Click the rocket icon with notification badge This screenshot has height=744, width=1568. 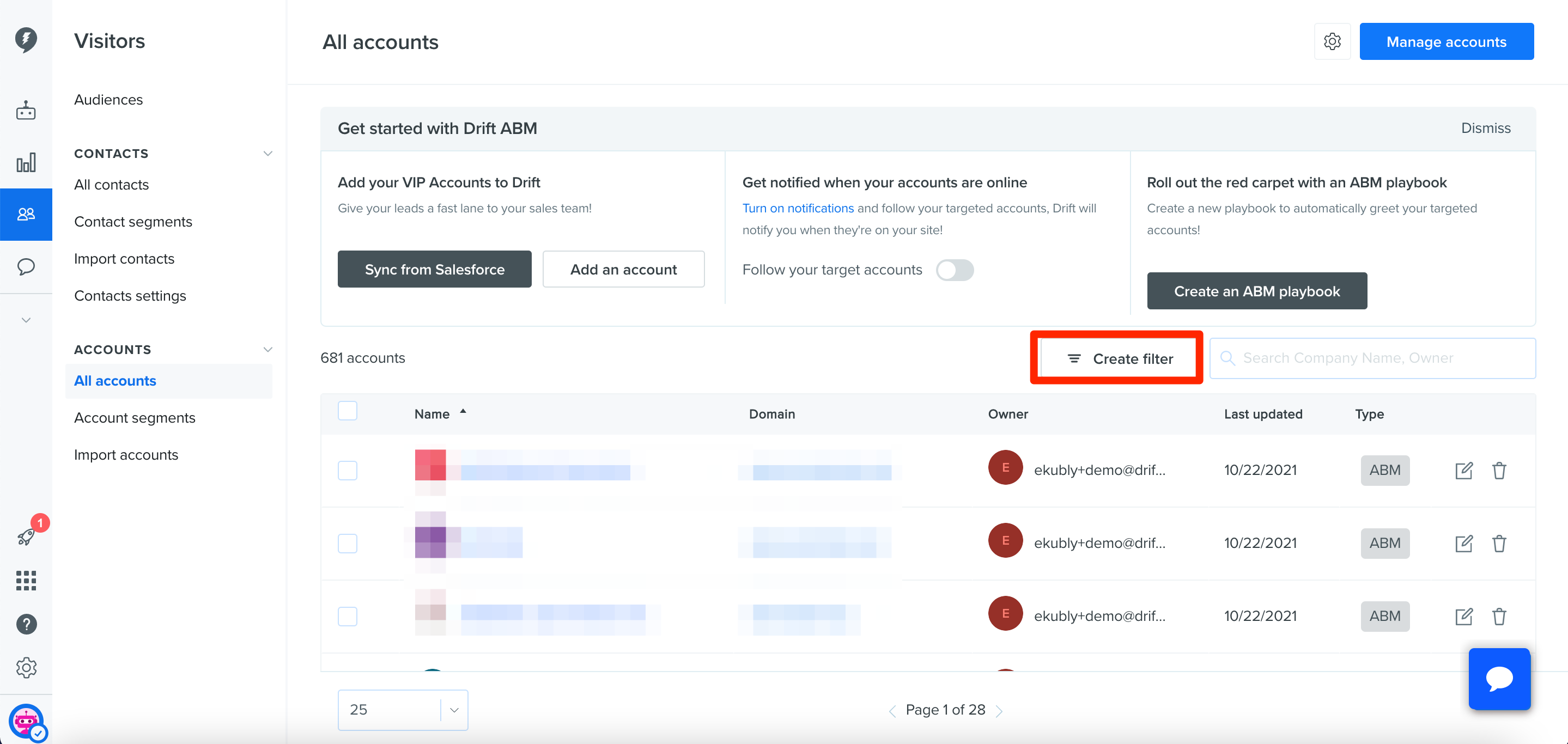coord(27,535)
